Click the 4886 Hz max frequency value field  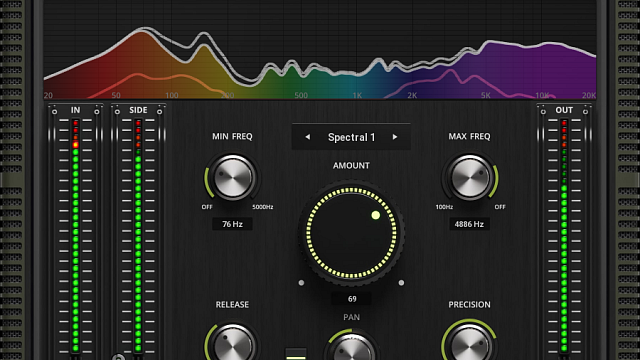tap(469, 224)
